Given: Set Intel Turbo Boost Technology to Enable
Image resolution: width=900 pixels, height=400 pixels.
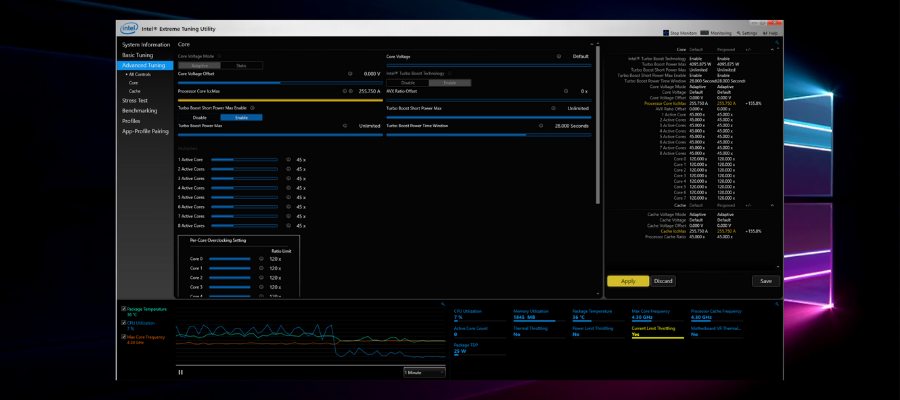Looking at the screenshot, I should (450, 83).
